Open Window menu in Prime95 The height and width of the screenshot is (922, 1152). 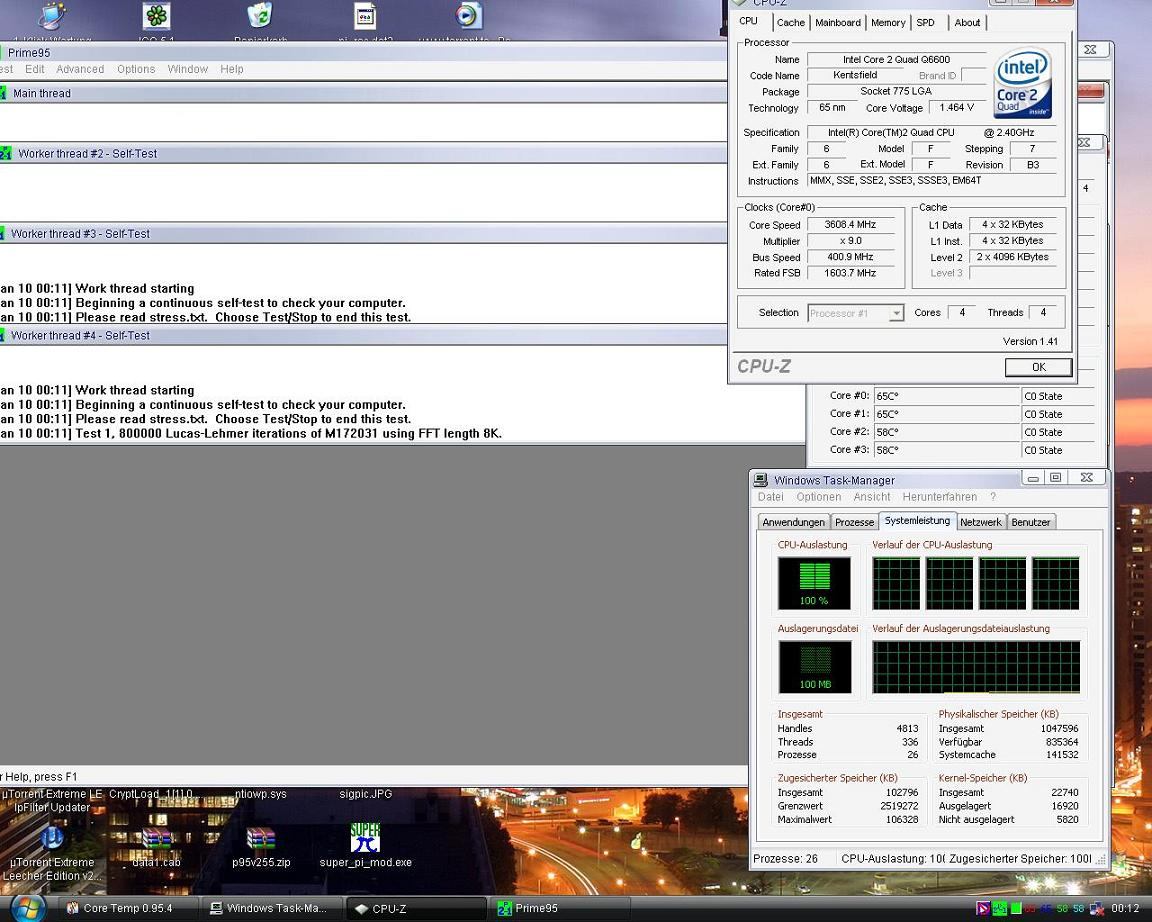(187, 69)
